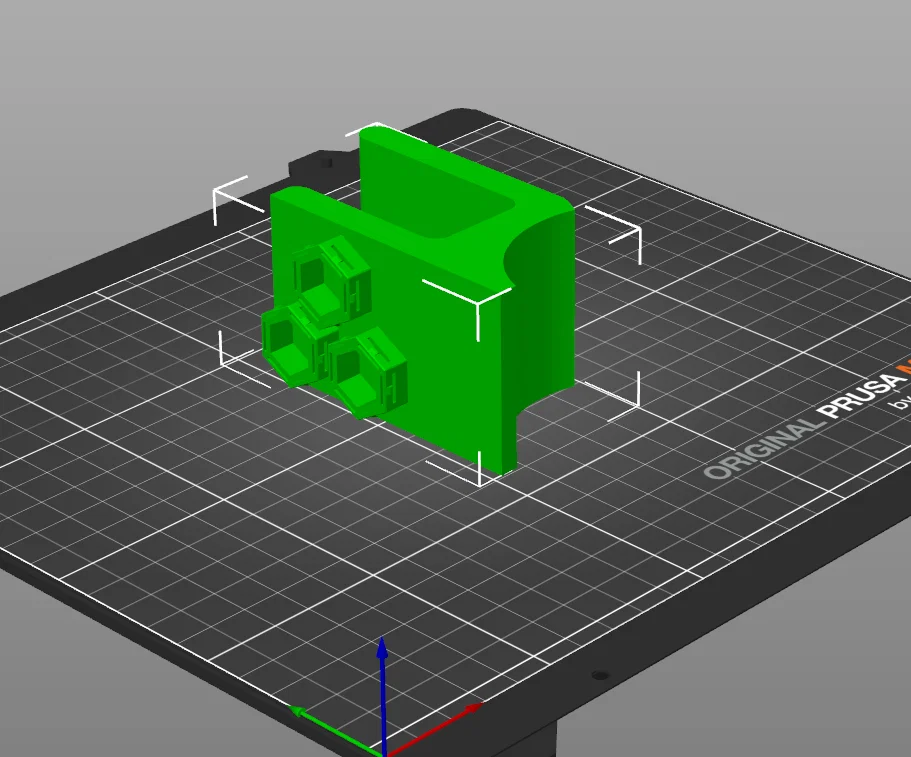This screenshot has width=911, height=757.
Task: Click the ORIGINAL PRUSA text on bed
Action: (804, 421)
